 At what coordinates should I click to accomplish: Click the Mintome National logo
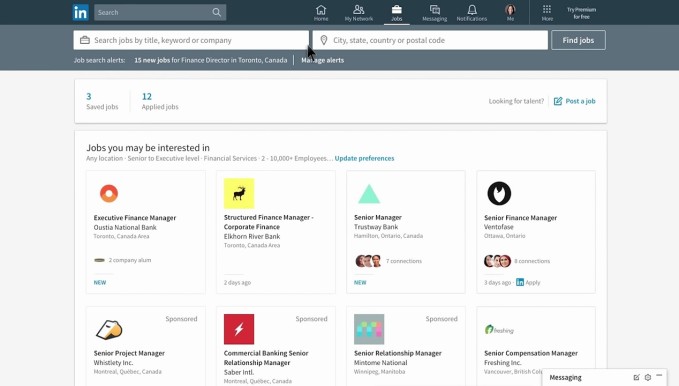click(369, 329)
